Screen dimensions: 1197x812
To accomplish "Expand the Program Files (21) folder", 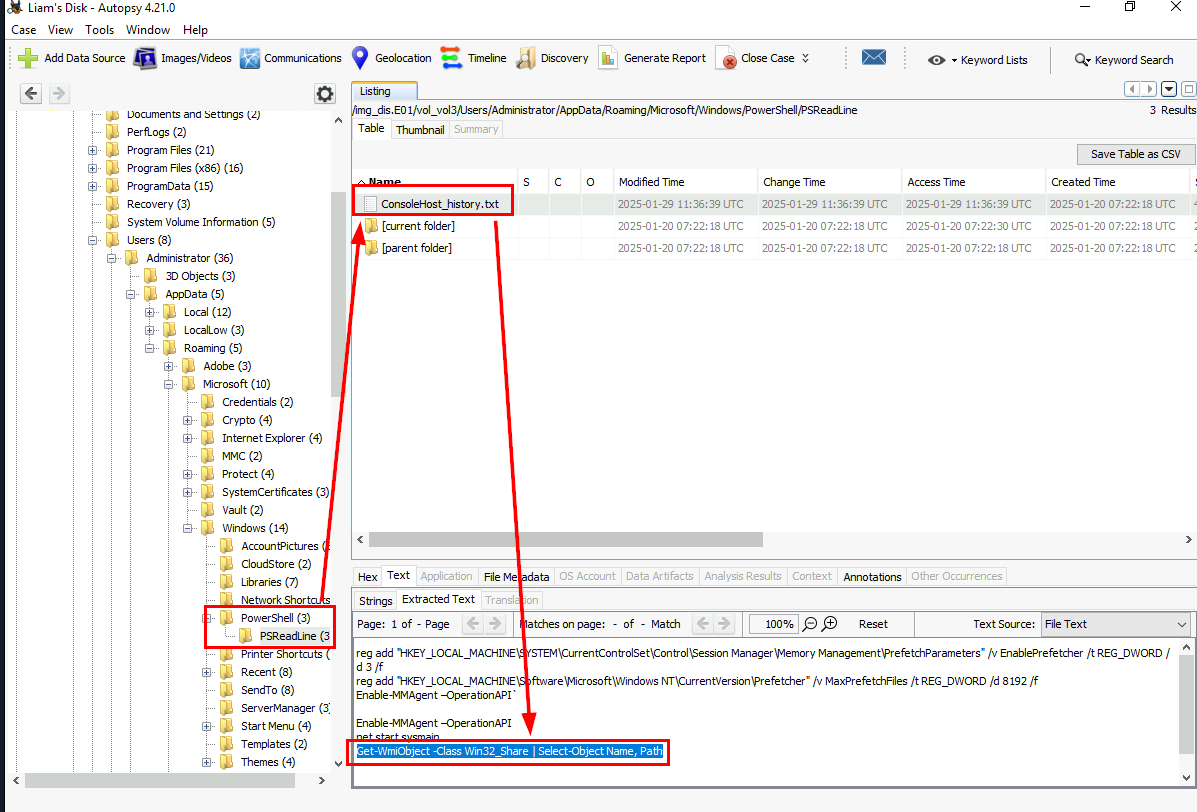I will coord(93,150).
